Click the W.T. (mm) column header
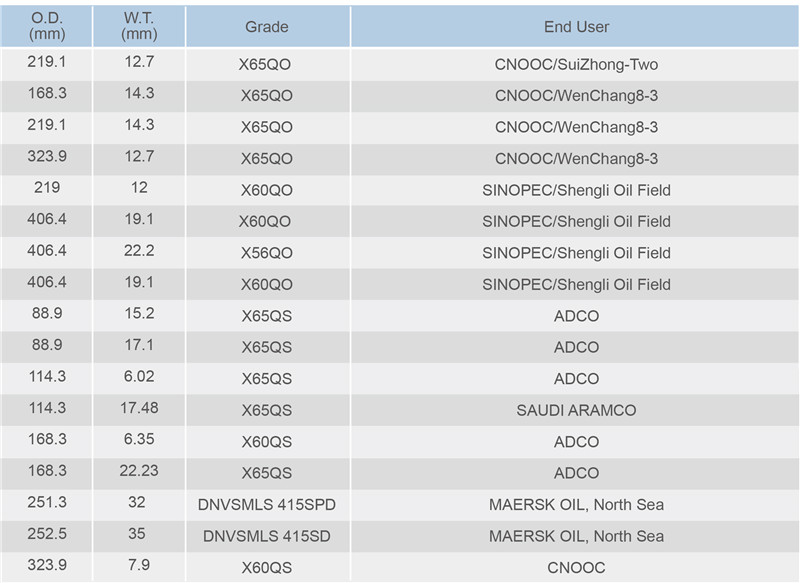800x583 pixels. click(139, 26)
